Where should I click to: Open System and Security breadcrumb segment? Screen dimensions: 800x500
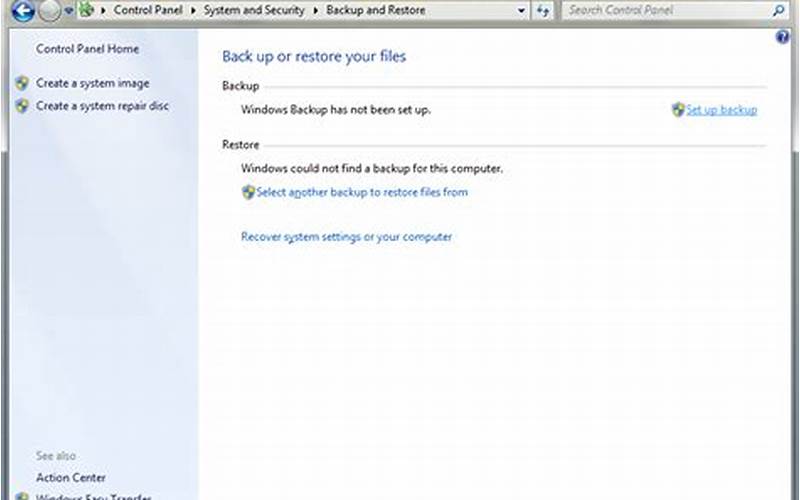point(254,10)
